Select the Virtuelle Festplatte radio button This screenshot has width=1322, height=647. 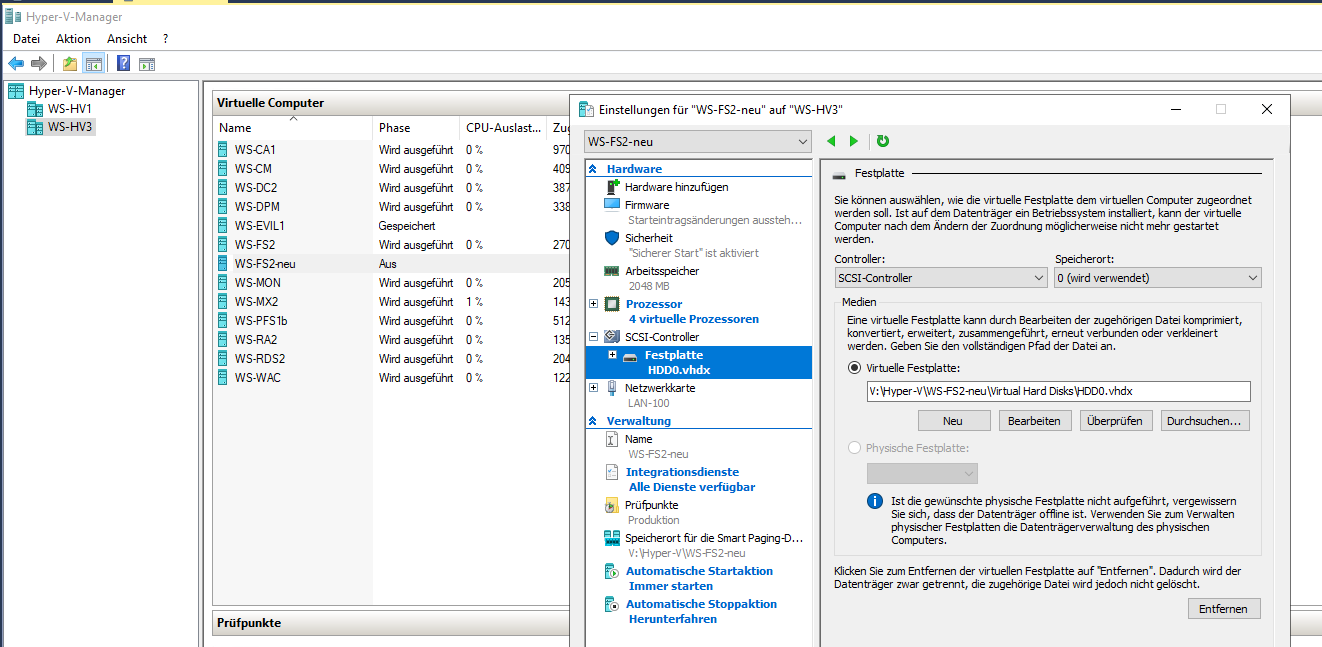pyautogui.click(x=854, y=367)
